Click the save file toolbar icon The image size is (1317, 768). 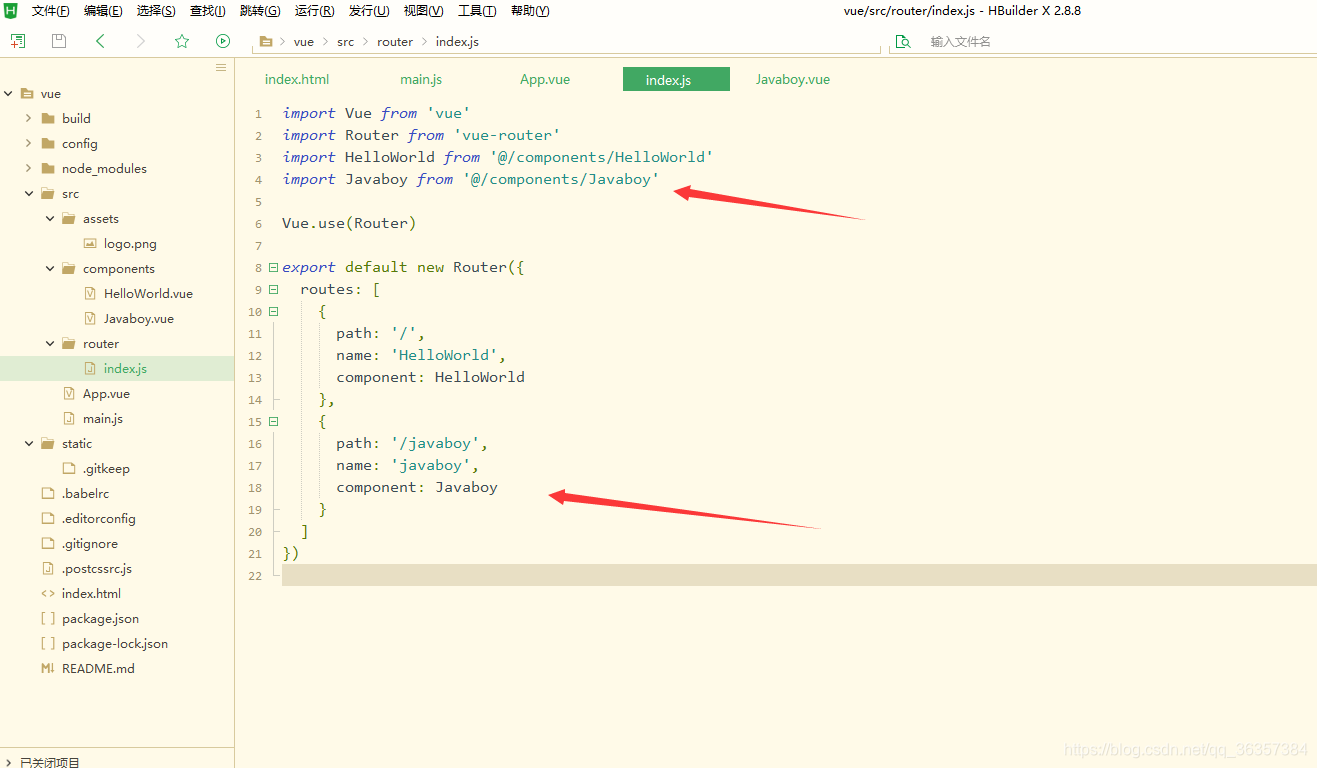[x=59, y=41]
